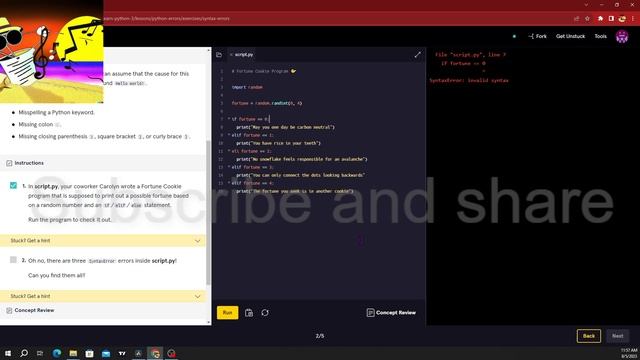Click 'Can you find them all?' text
Image resolution: width=640 pixels, height=360 pixels.
pos(56,276)
